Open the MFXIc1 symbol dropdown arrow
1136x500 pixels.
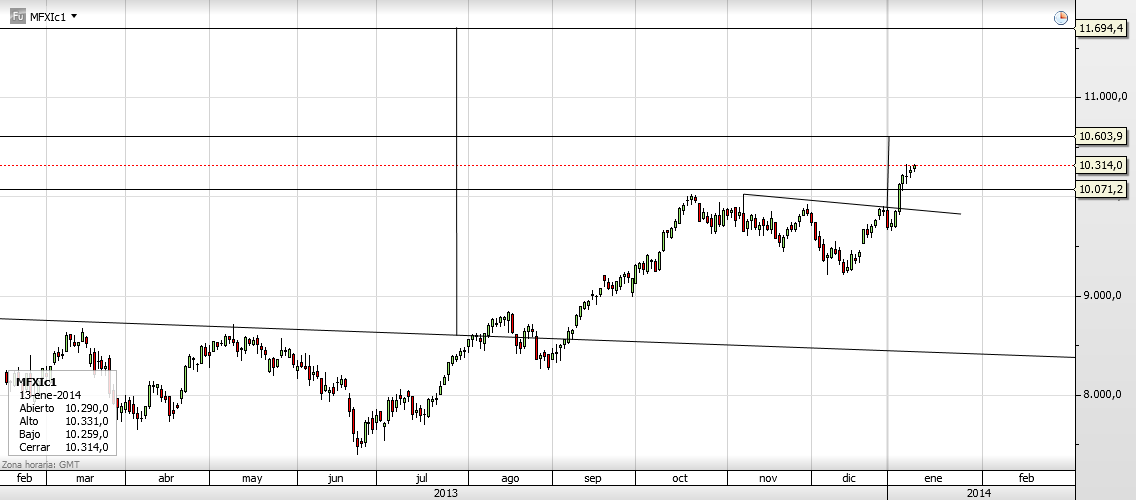(x=75, y=17)
